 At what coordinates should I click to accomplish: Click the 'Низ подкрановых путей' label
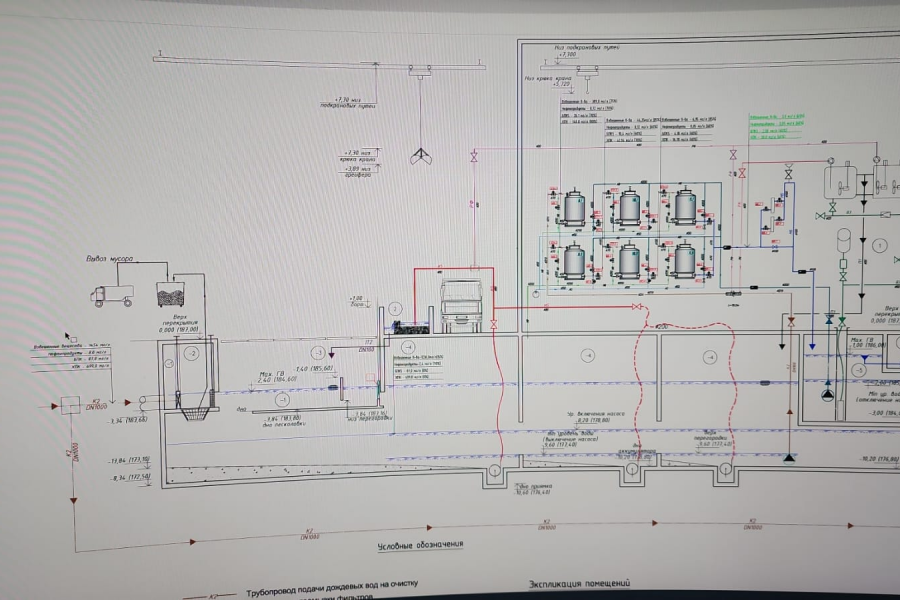(x=587, y=47)
